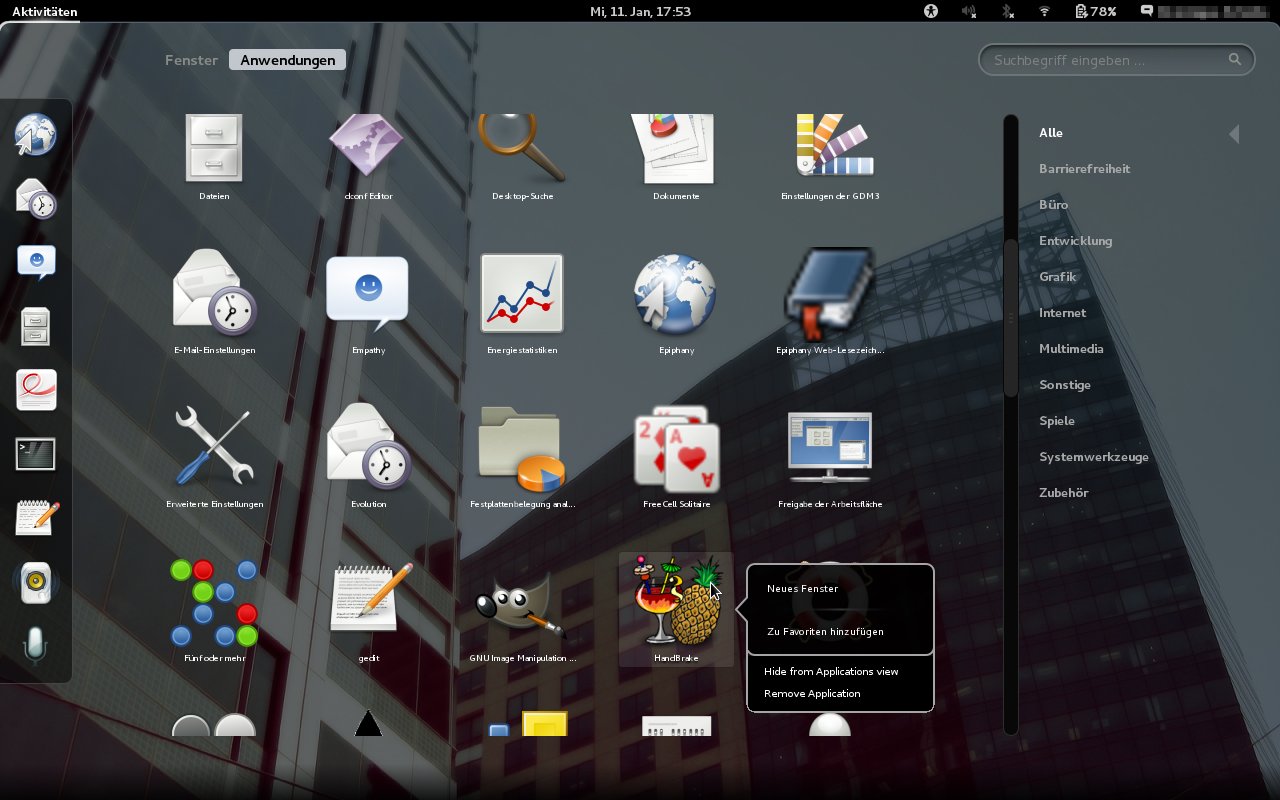Image resolution: width=1280 pixels, height=800 pixels.
Task: Open the Wi-Fi network indicator
Action: point(1045,11)
